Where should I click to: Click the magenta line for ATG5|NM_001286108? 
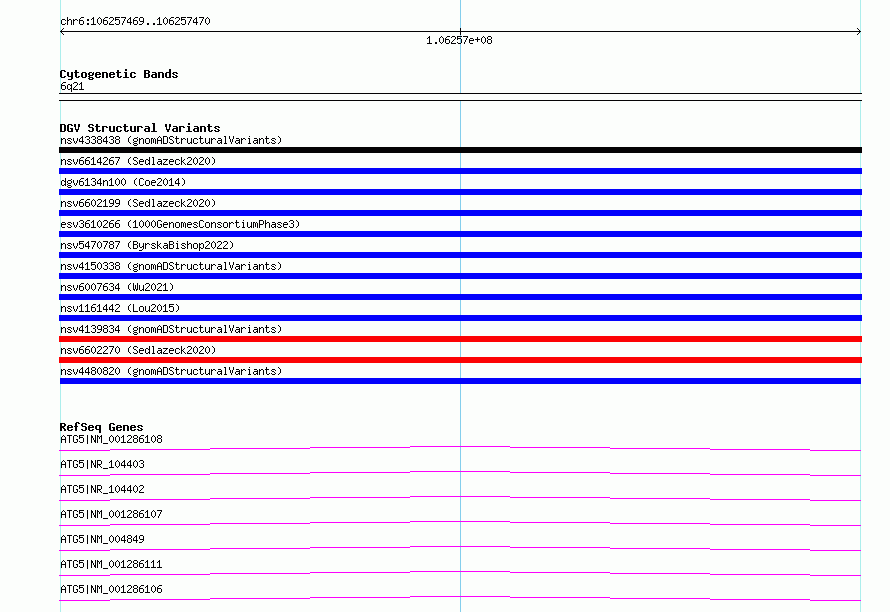pyautogui.click(x=460, y=448)
